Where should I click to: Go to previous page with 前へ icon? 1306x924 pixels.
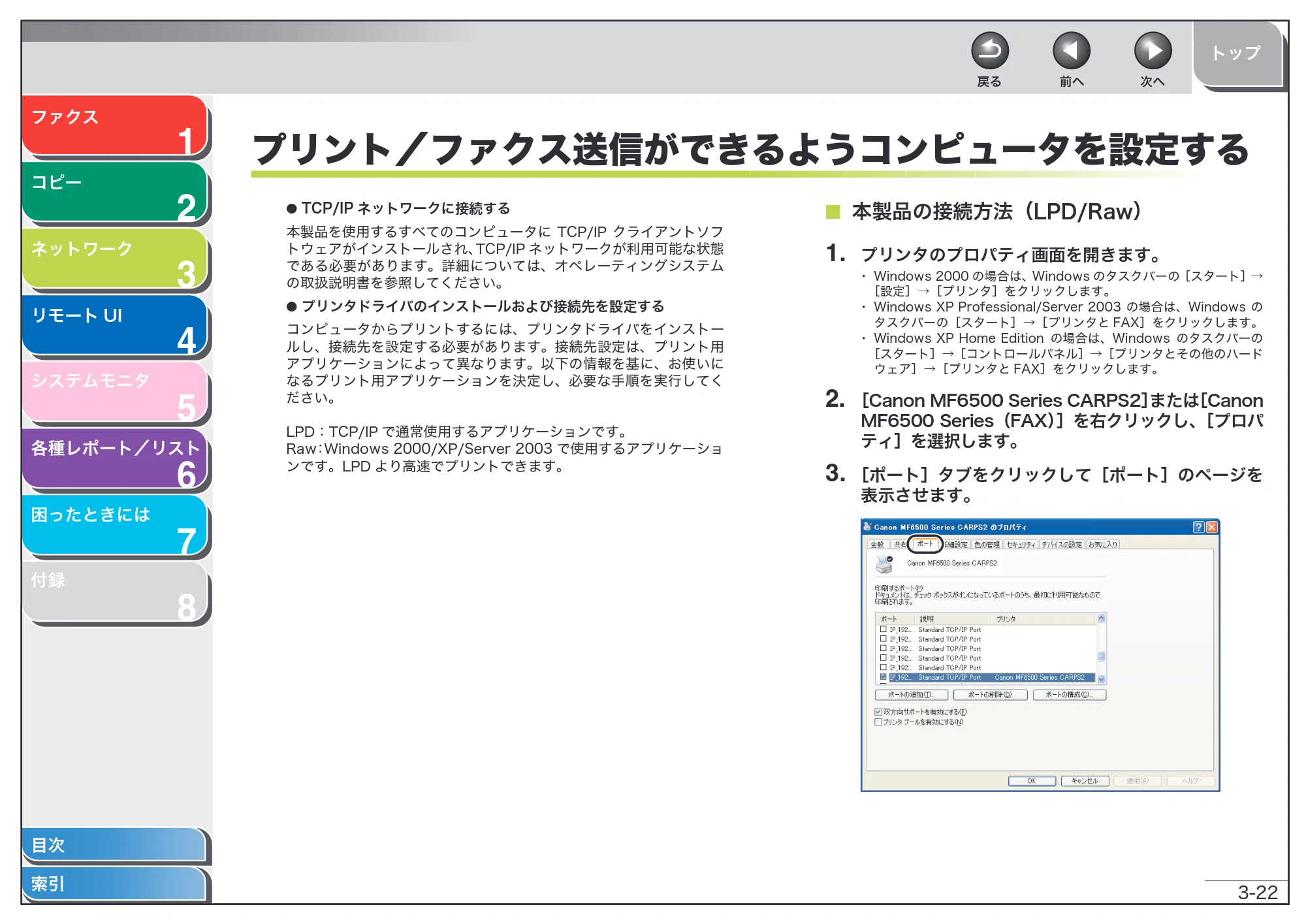(x=1071, y=50)
